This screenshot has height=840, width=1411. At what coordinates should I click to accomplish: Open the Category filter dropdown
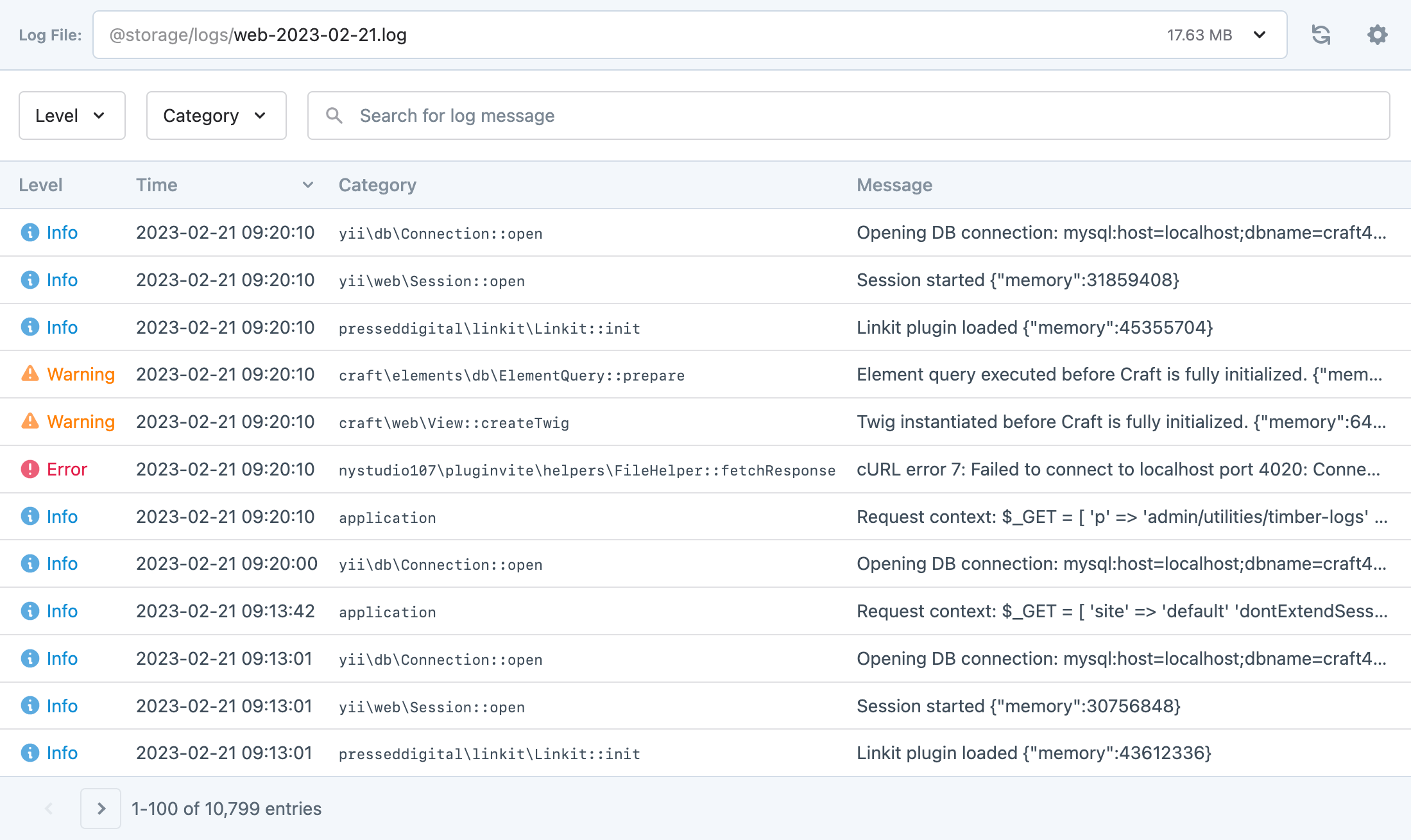tap(216, 116)
